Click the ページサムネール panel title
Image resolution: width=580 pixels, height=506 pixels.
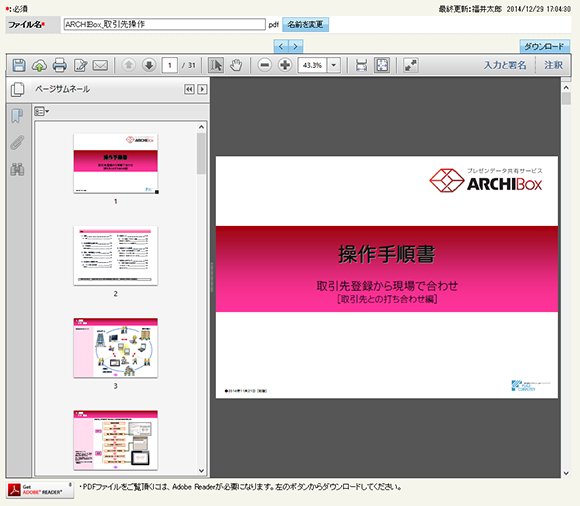[62, 89]
